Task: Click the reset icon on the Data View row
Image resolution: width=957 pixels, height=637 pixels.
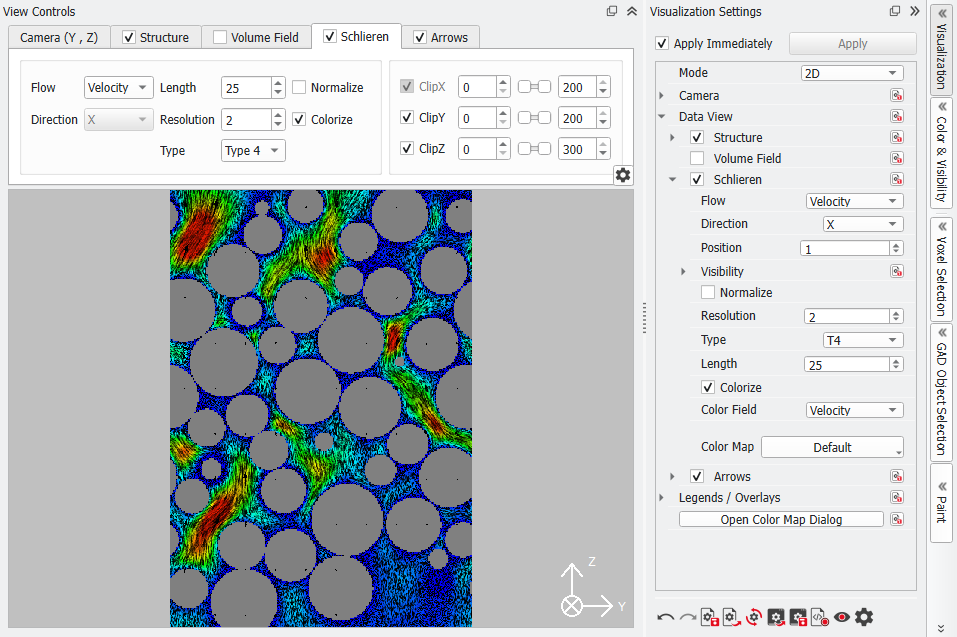Action: point(897,116)
